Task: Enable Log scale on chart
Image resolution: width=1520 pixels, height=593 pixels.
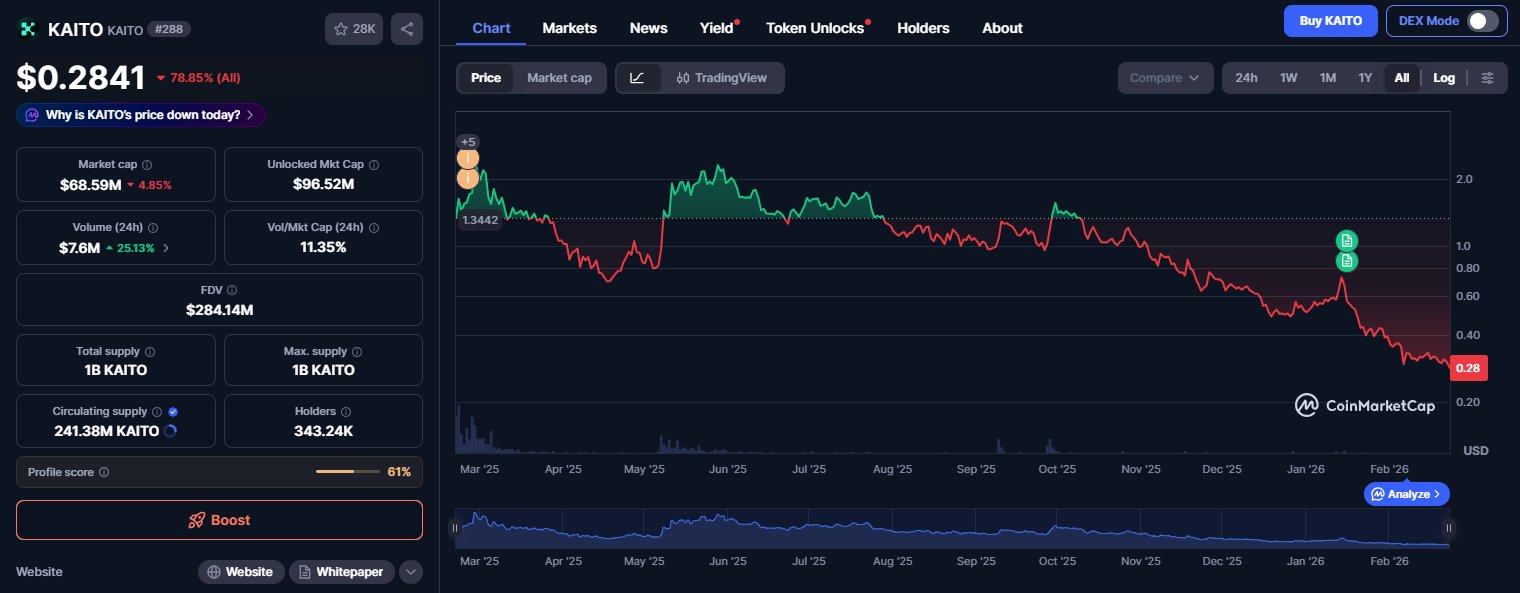Action: 1443,78
